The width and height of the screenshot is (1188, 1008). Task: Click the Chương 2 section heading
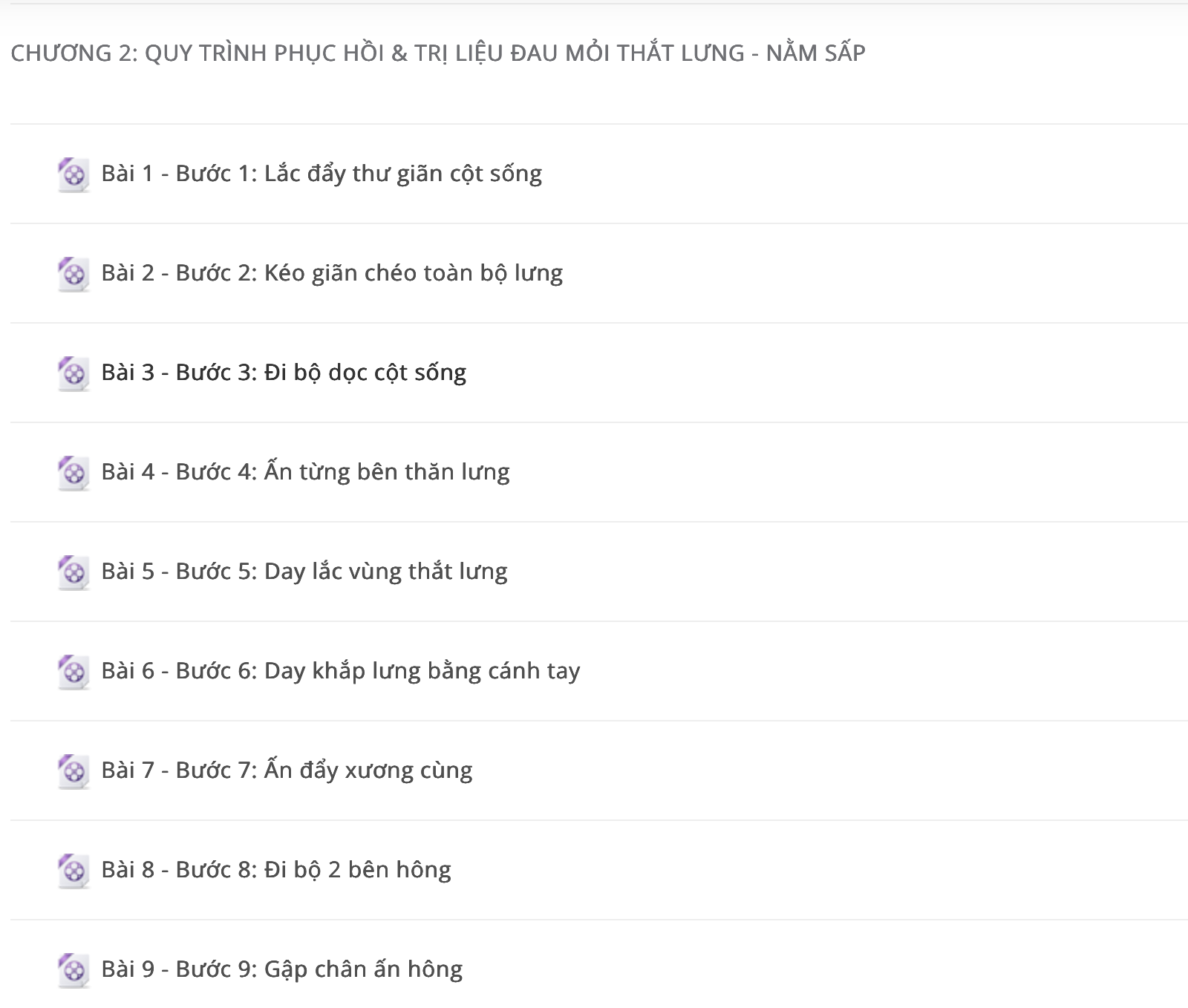(438, 53)
